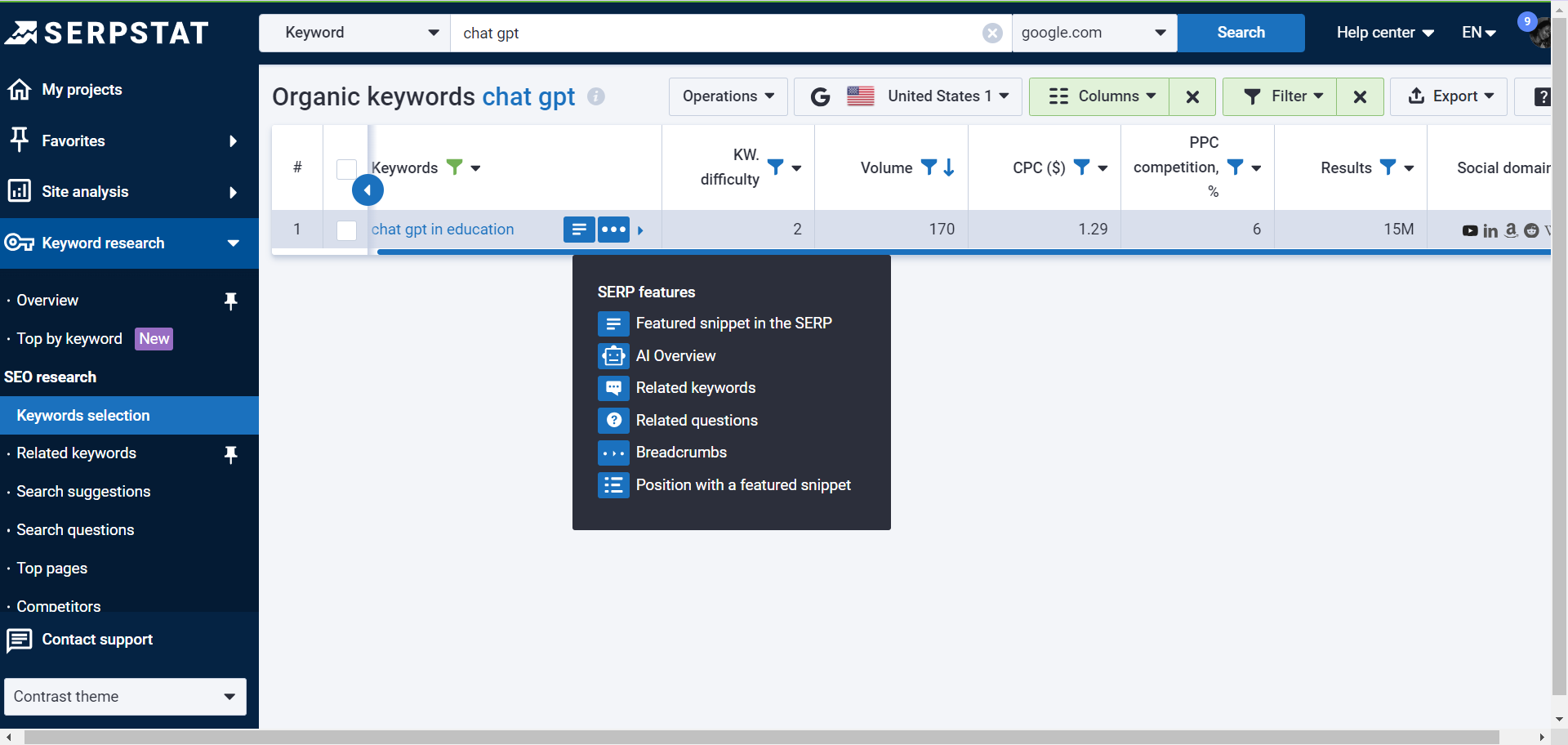This screenshot has width=1568, height=745.
Task: Click the Site analysis chart icon
Action: click(x=20, y=191)
